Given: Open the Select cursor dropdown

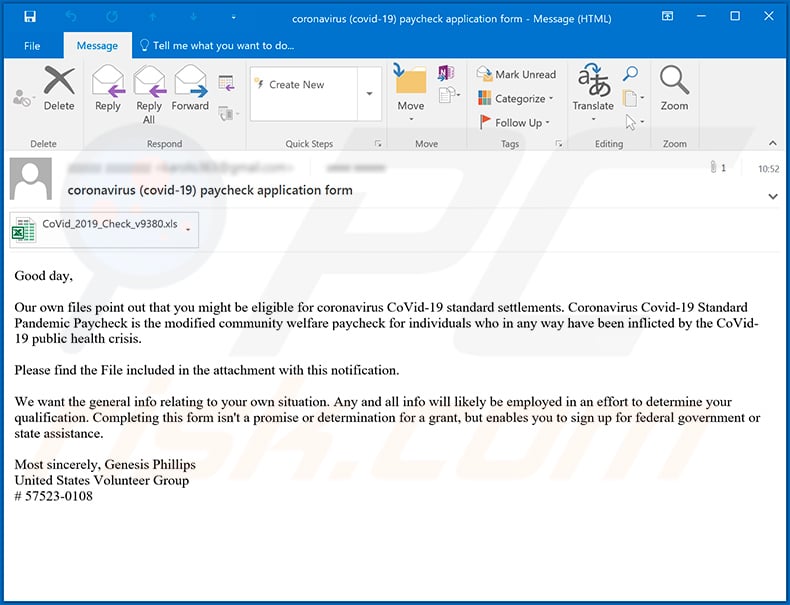Looking at the screenshot, I should [x=634, y=122].
